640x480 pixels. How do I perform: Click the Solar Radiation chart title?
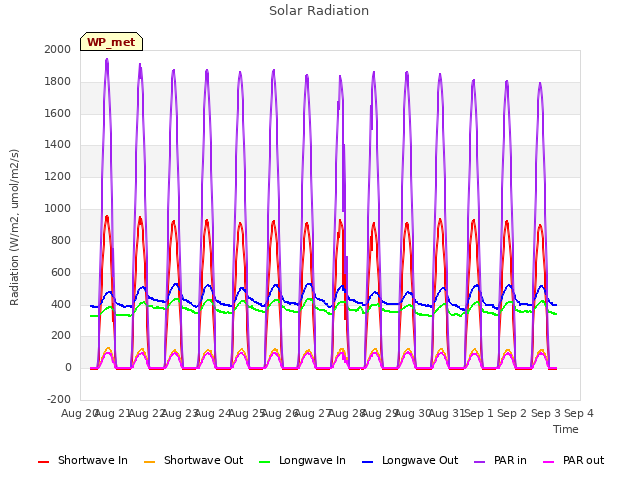[319, 11]
